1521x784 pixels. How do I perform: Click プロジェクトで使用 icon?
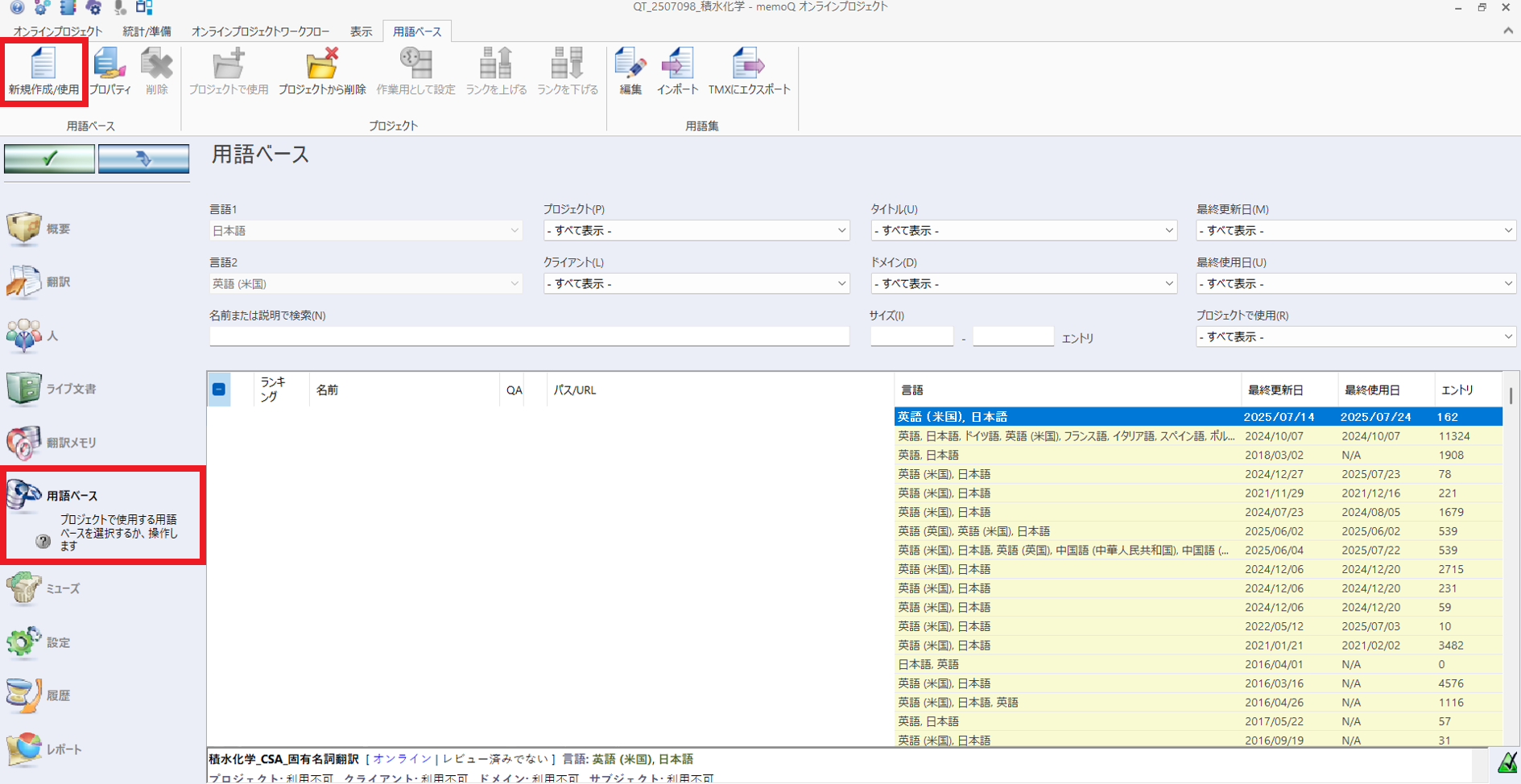click(x=229, y=72)
